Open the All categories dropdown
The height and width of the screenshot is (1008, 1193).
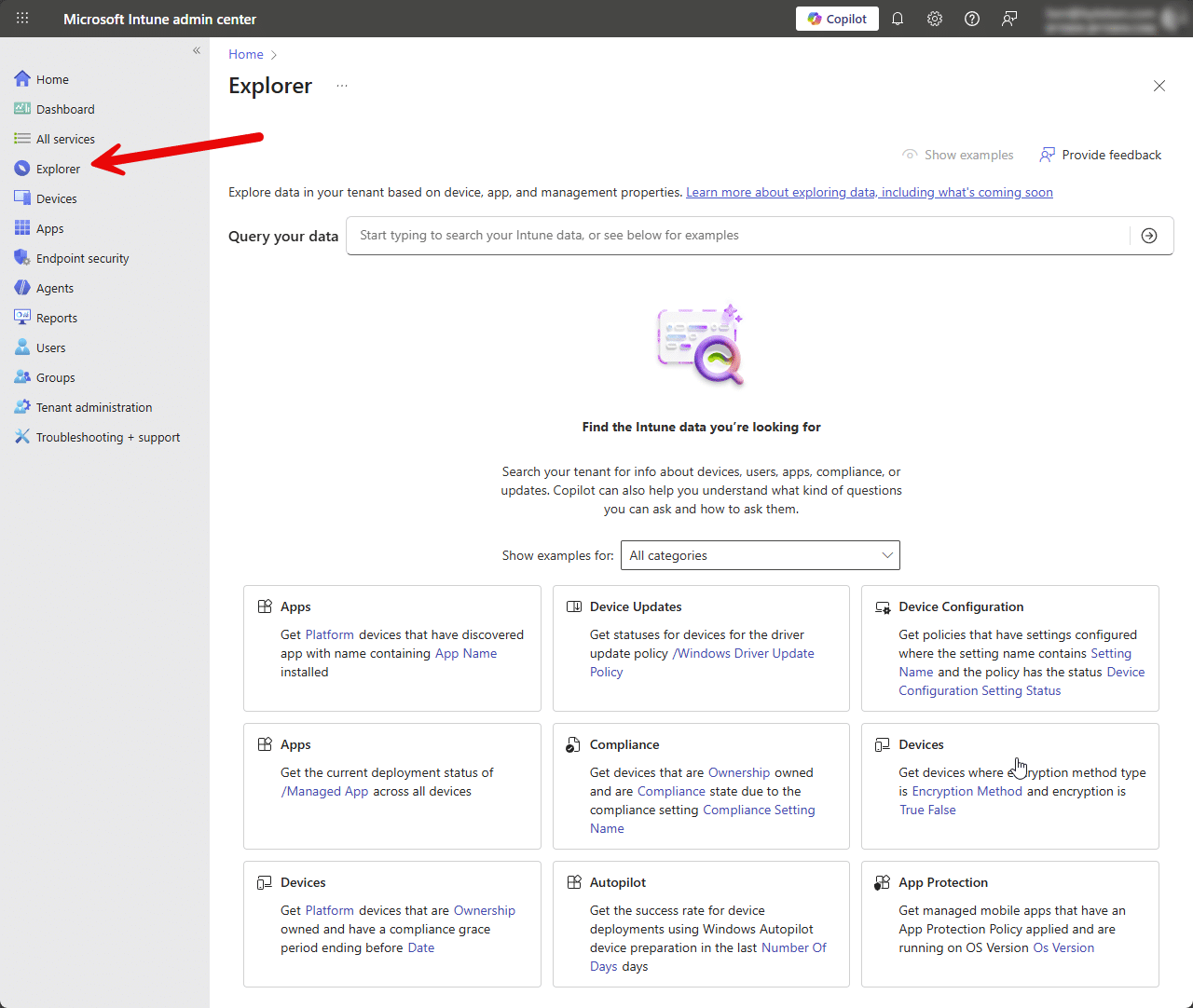[x=760, y=555]
